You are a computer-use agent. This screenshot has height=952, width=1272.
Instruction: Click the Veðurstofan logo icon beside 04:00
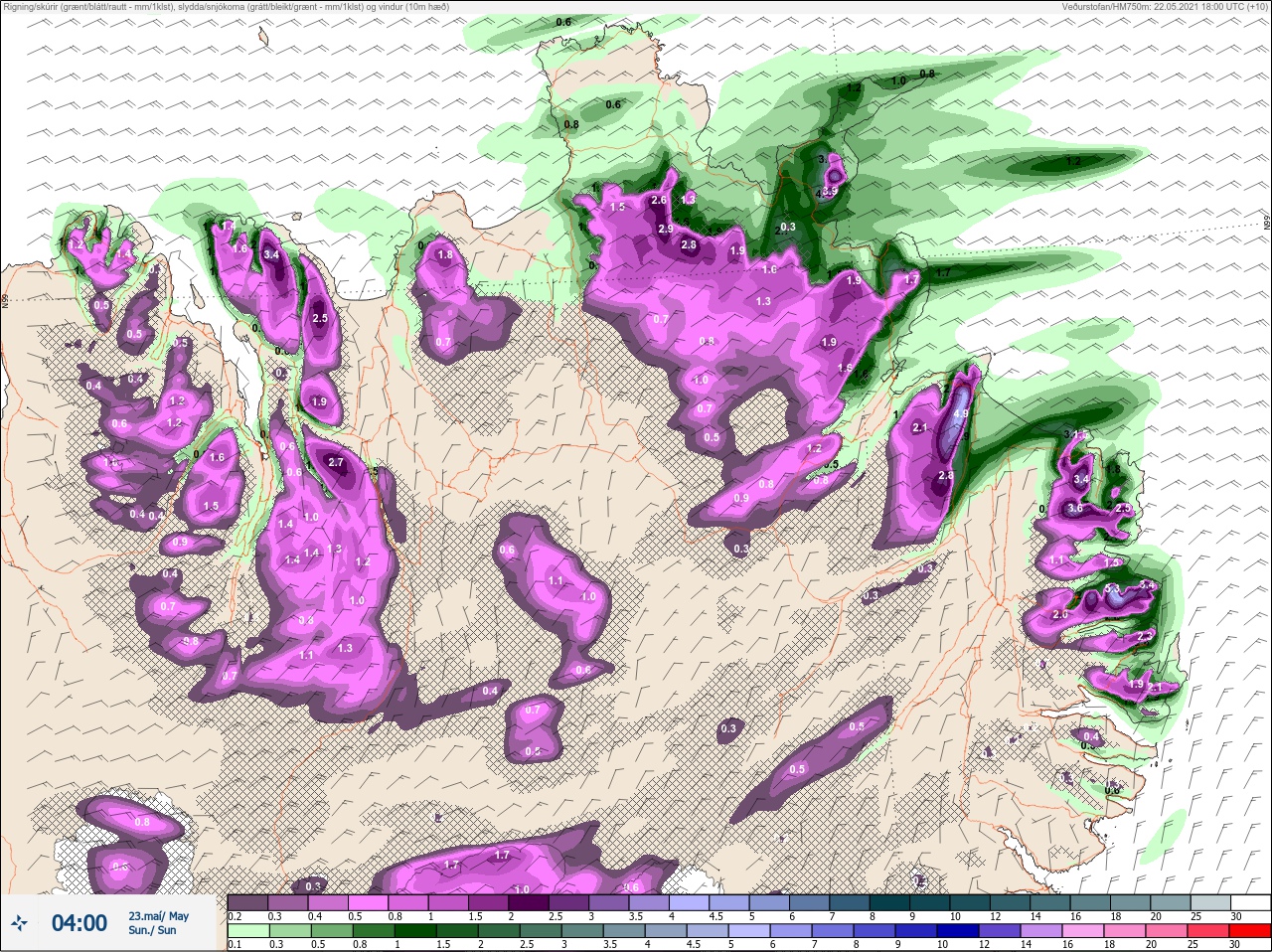click(18, 924)
